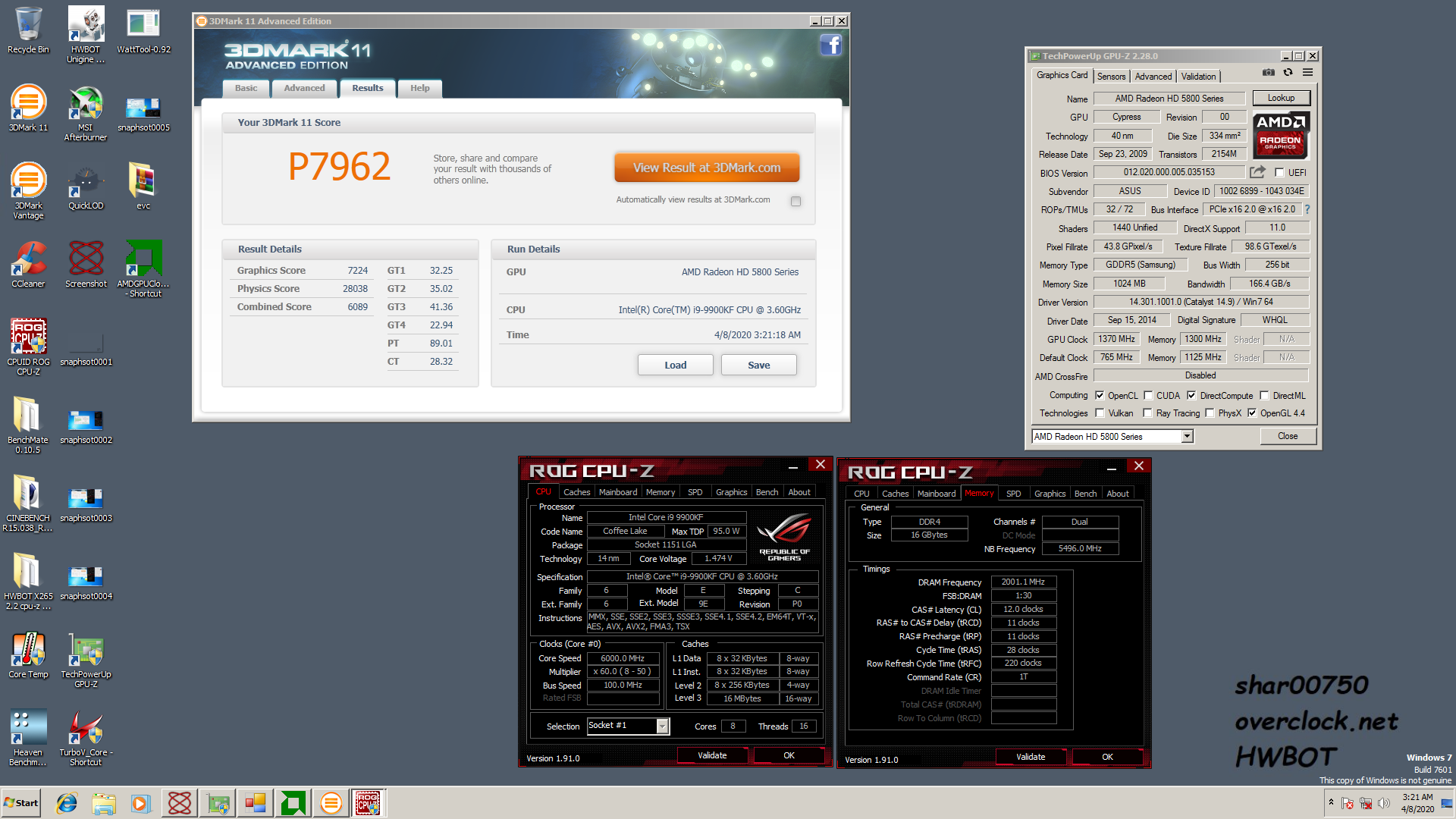Viewport: 1456px width, 819px height.
Task: Launch HWBOT Unigine desktop icon
Action: 86,34
